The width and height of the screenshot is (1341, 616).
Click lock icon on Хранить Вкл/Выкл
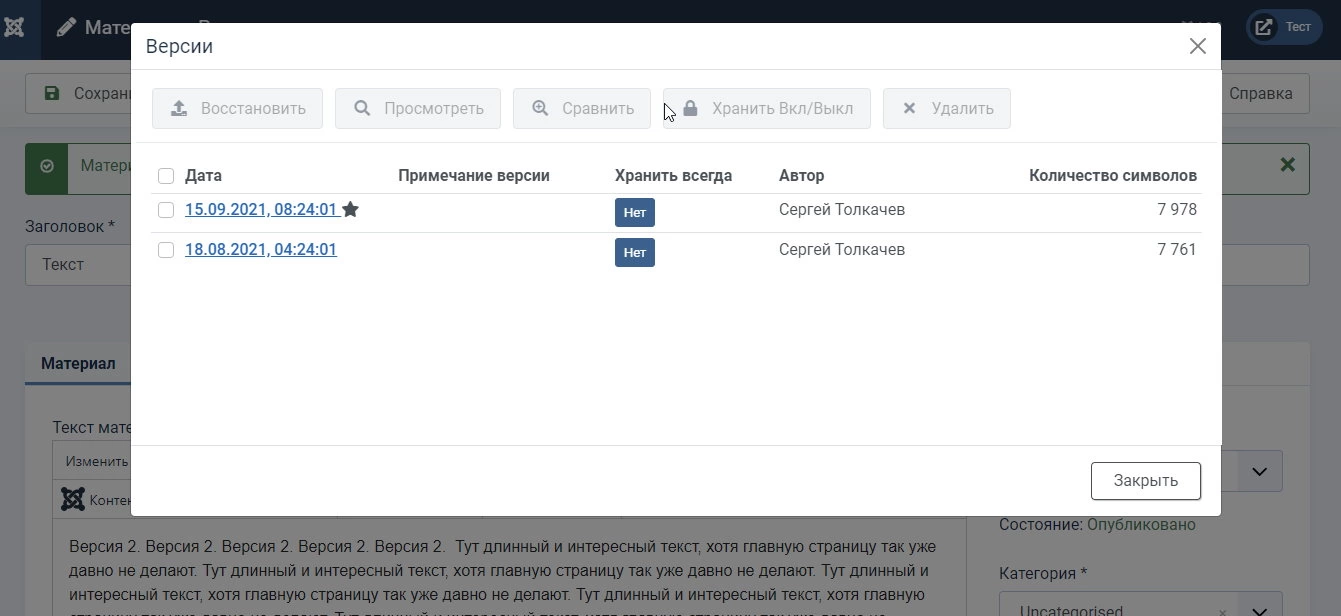(690, 108)
